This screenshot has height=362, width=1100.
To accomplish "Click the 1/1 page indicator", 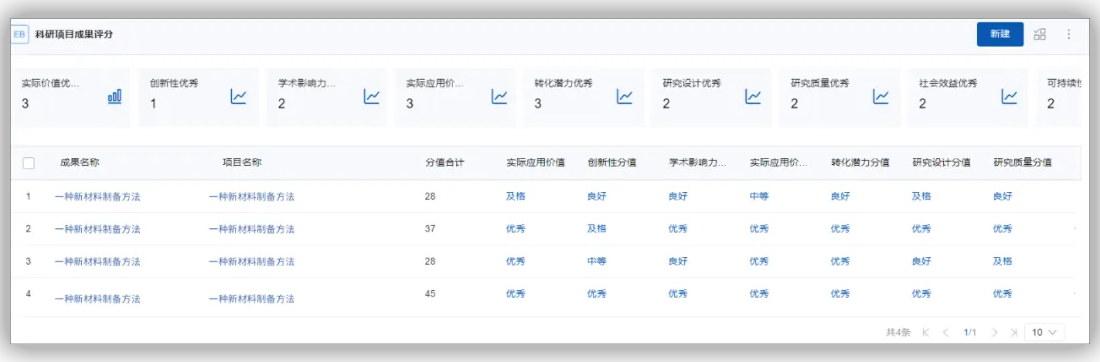I will point(970,333).
